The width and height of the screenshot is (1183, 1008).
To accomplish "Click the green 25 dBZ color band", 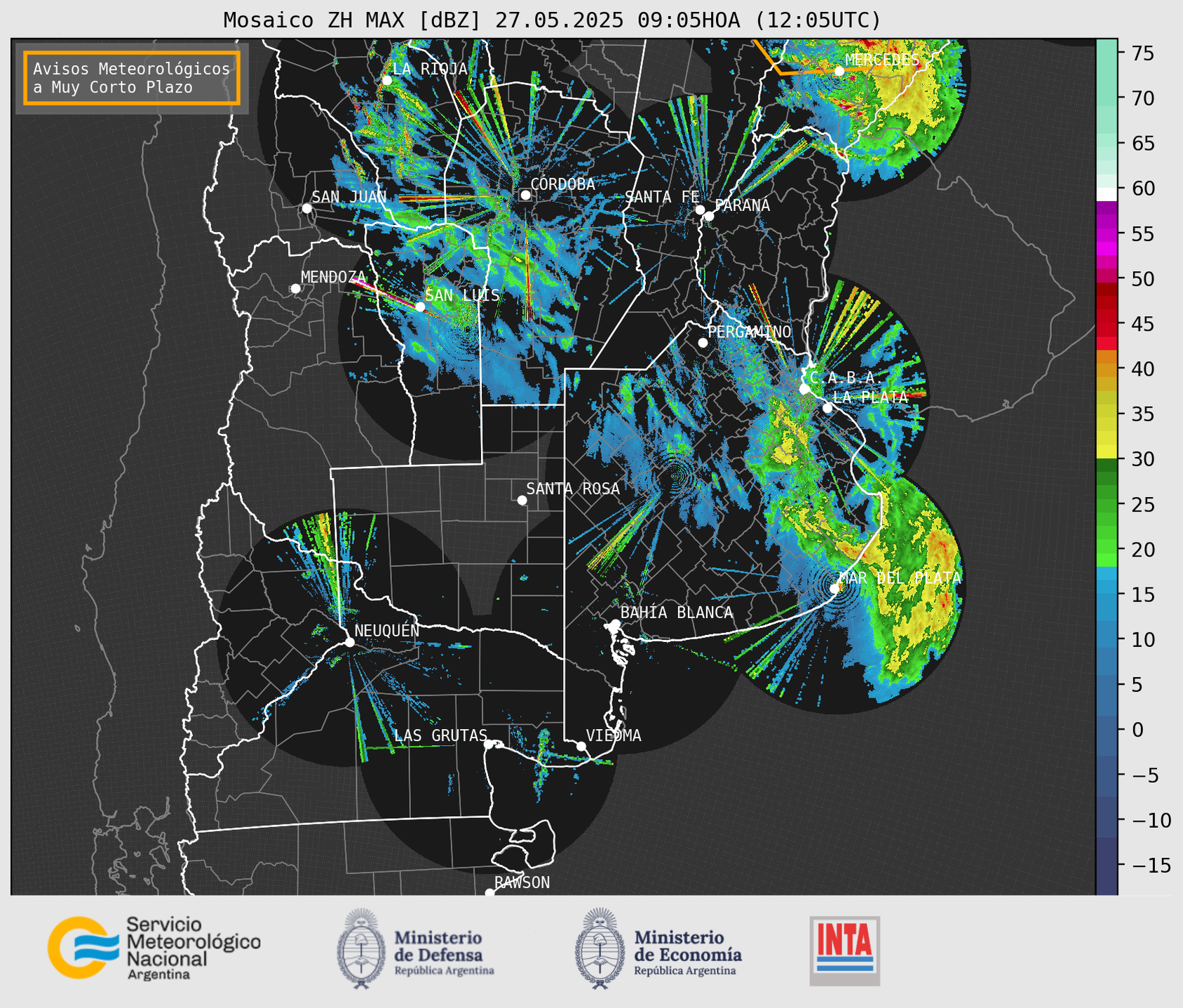I will (x=1107, y=505).
